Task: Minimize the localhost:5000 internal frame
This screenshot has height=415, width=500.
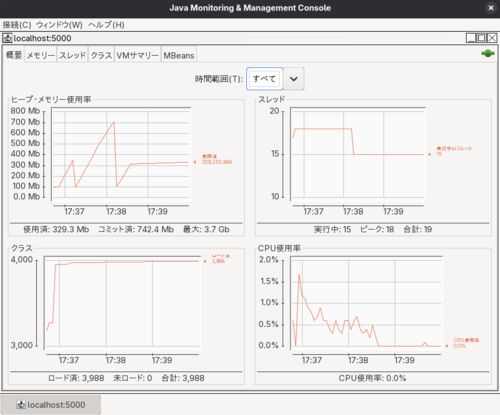Action: (x=471, y=38)
